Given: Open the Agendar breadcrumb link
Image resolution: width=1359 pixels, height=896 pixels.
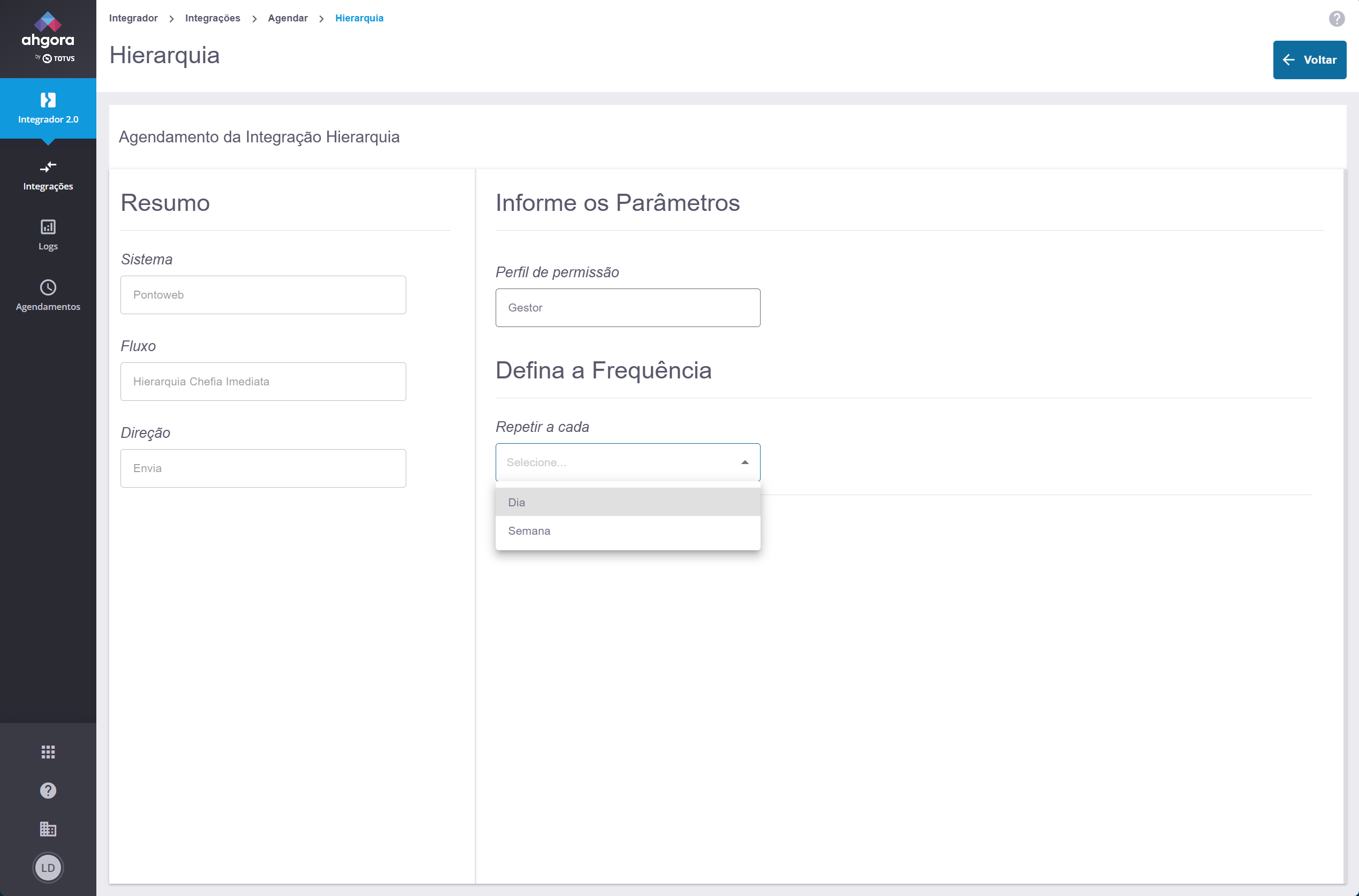Looking at the screenshot, I should click(287, 18).
